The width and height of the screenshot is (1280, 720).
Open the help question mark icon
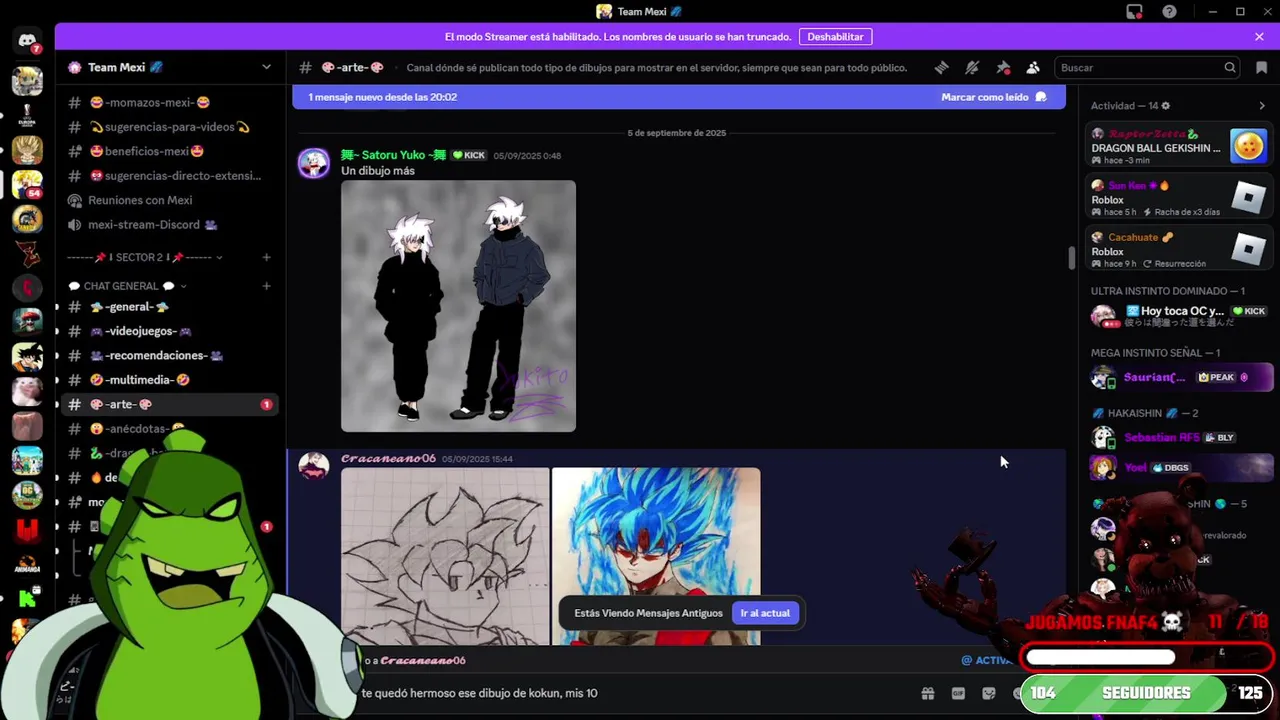(x=1169, y=11)
